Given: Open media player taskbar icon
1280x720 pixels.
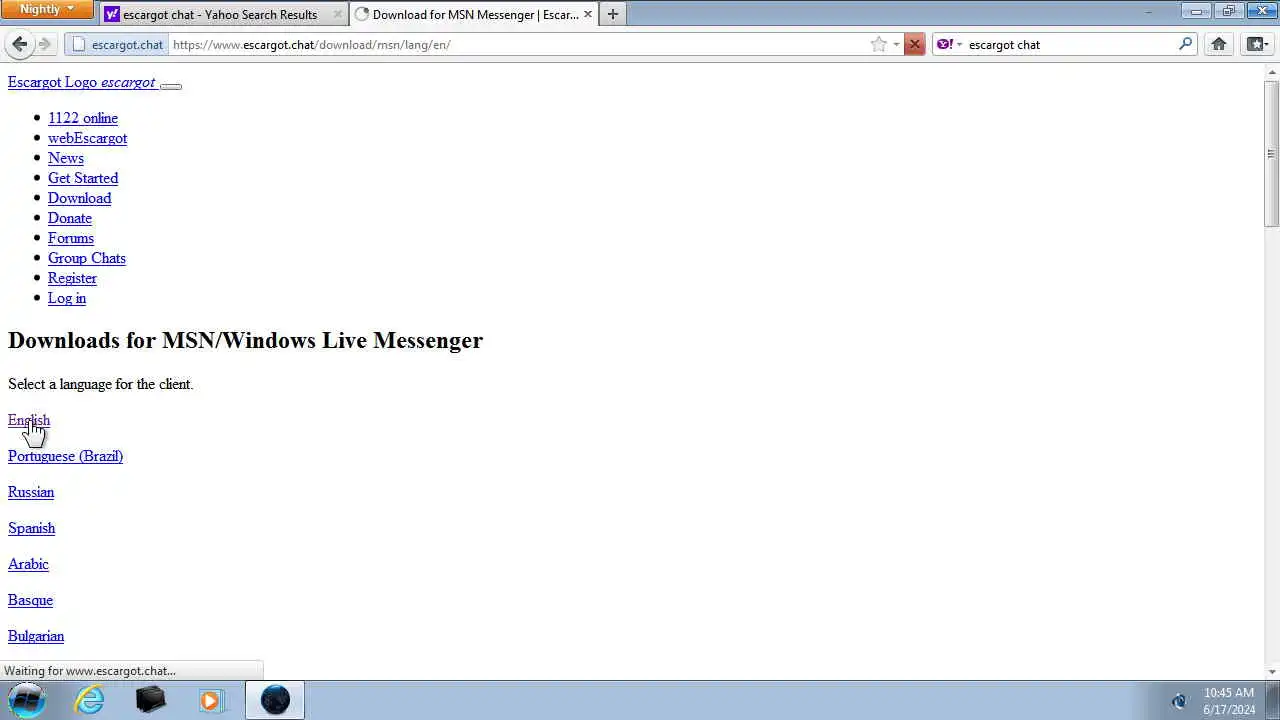Looking at the screenshot, I should (210, 700).
